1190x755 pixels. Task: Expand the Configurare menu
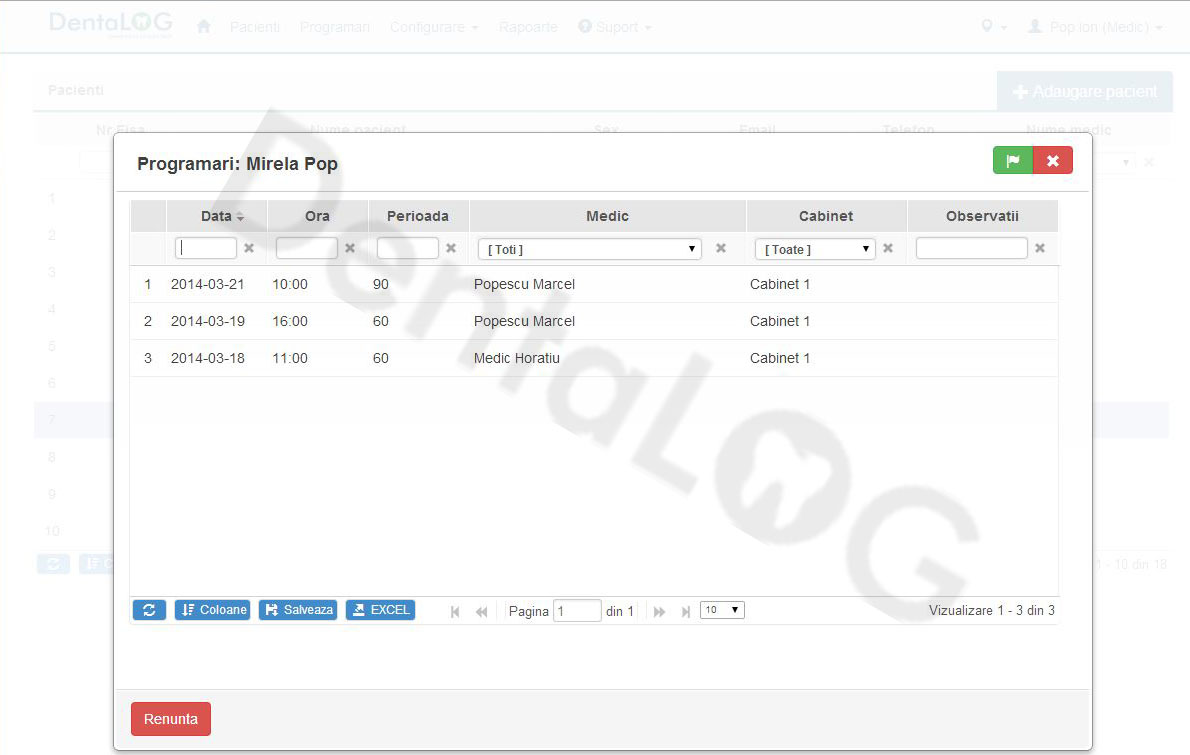(x=434, y=27)
